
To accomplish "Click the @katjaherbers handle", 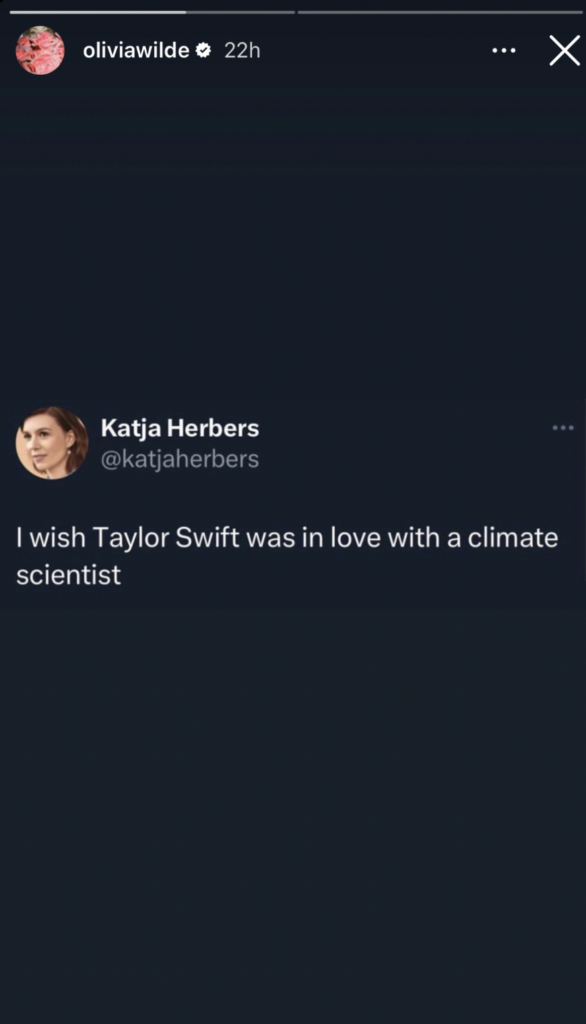I will coord(180,459).
